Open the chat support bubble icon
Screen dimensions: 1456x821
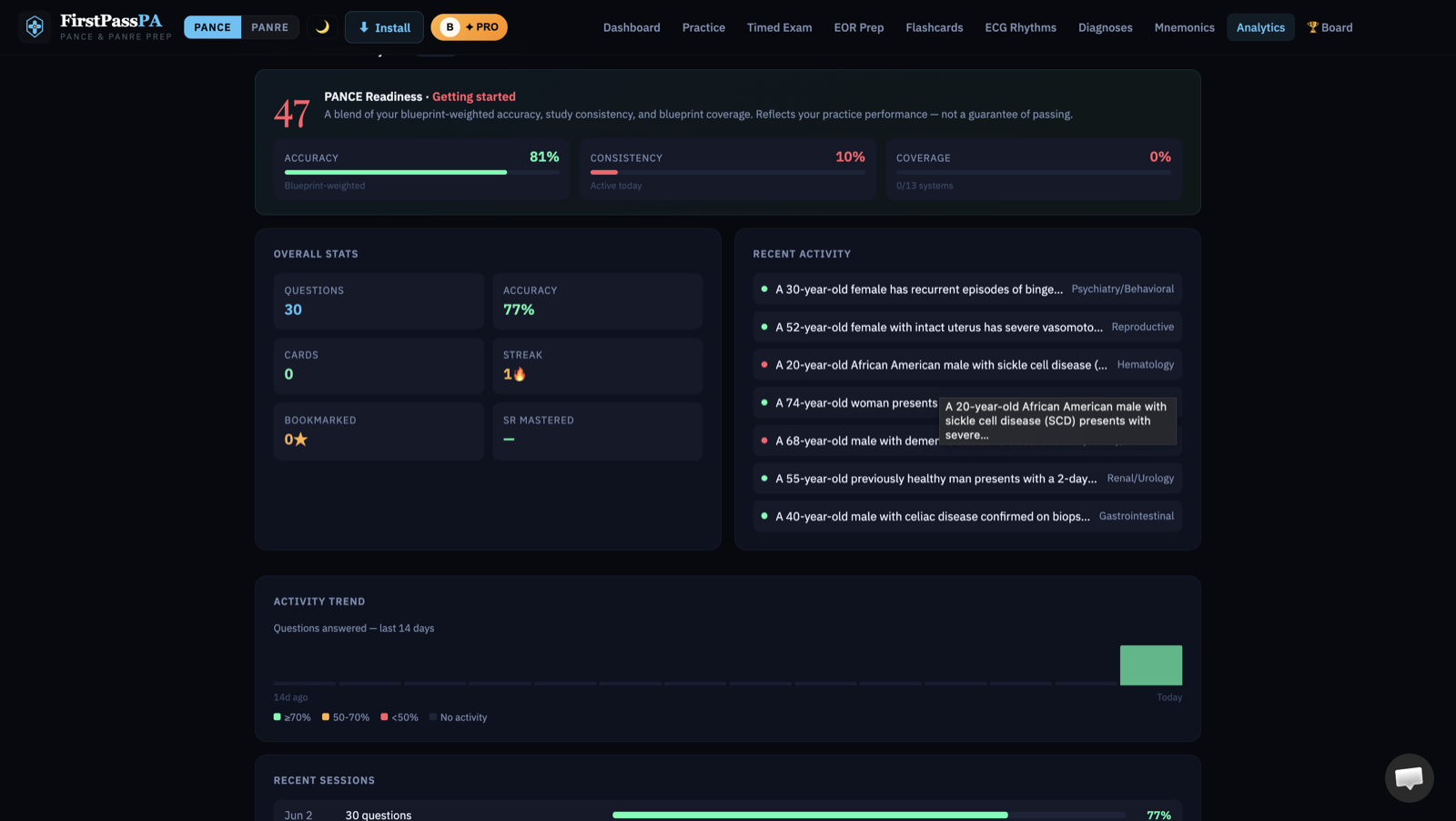click(x=1409, y=777)
